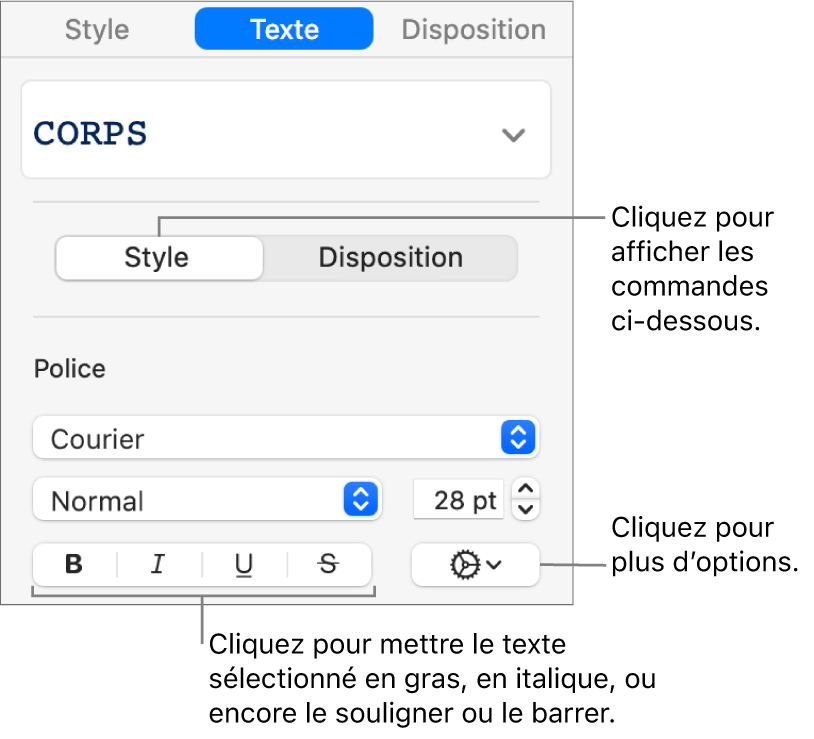This screenshot has width=814, height=739.
Task: Switch to the top Style tab
Action: (x=97, y=29)
